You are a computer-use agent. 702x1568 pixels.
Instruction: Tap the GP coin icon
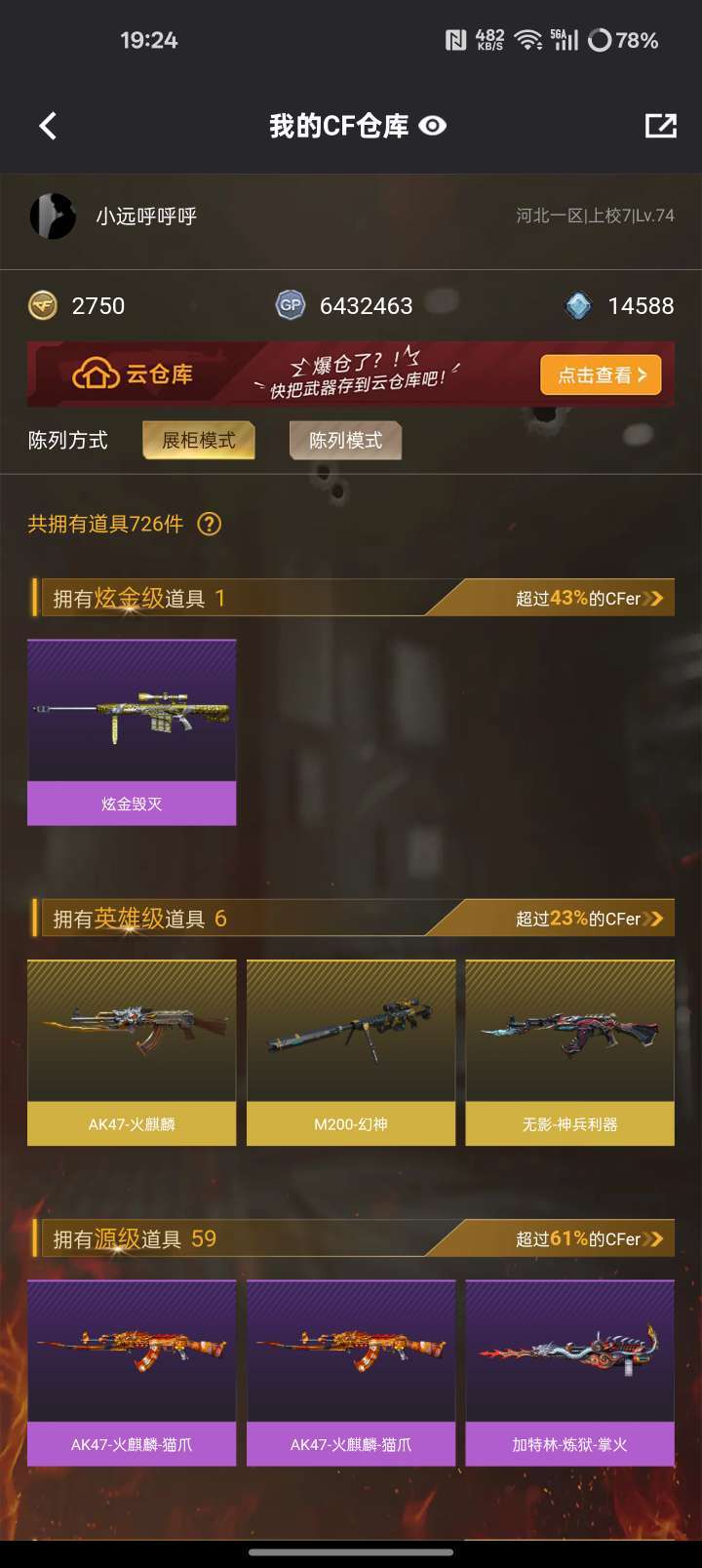point(291,305)
